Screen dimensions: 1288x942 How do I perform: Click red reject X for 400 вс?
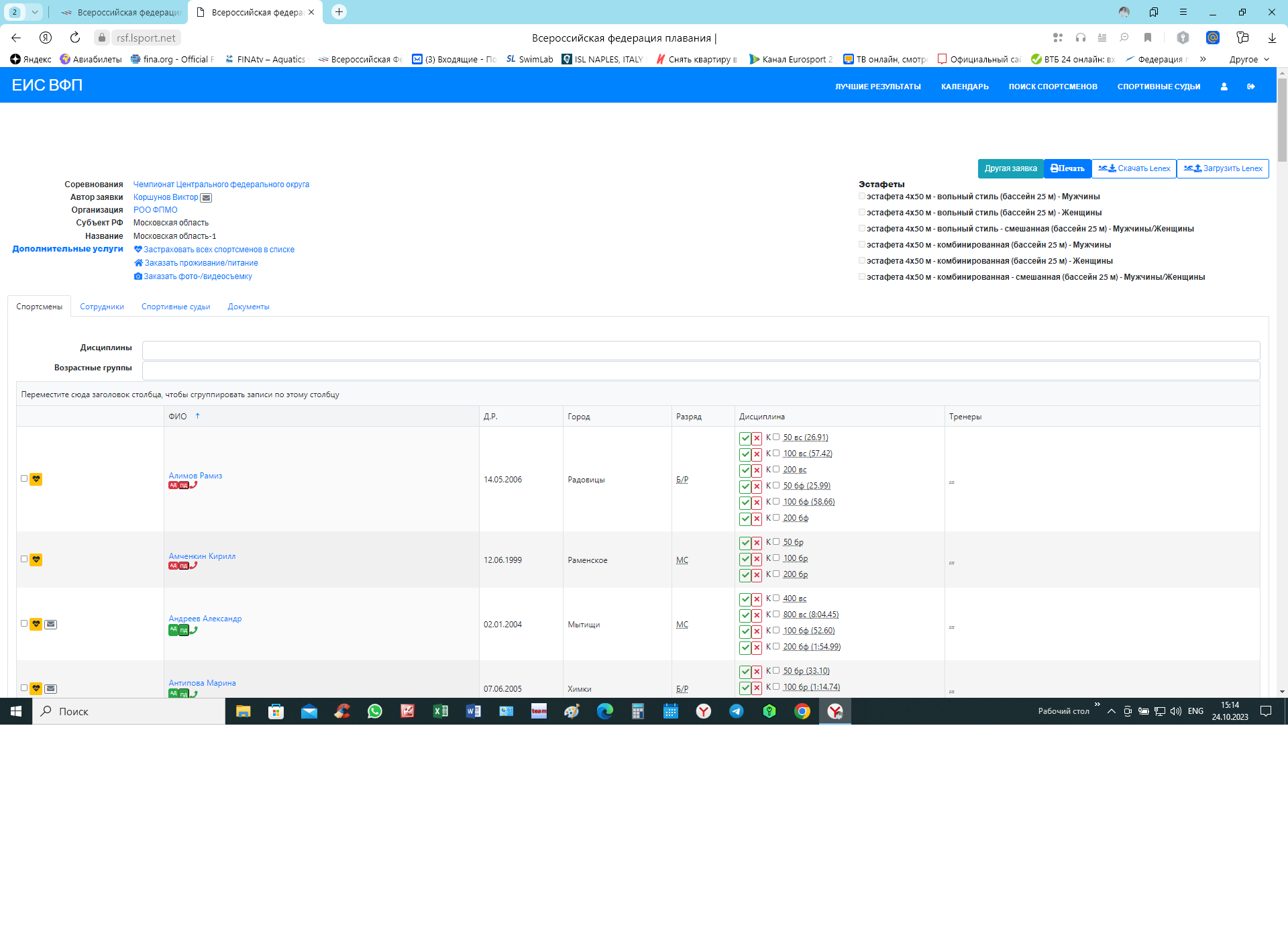(756, 599)
